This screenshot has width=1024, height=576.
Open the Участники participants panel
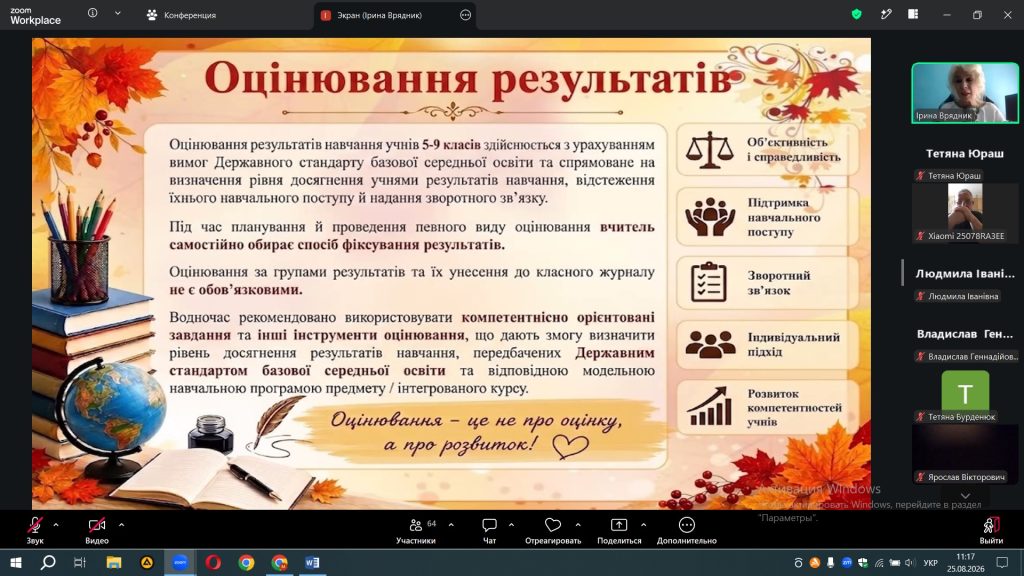coord(416,530)
